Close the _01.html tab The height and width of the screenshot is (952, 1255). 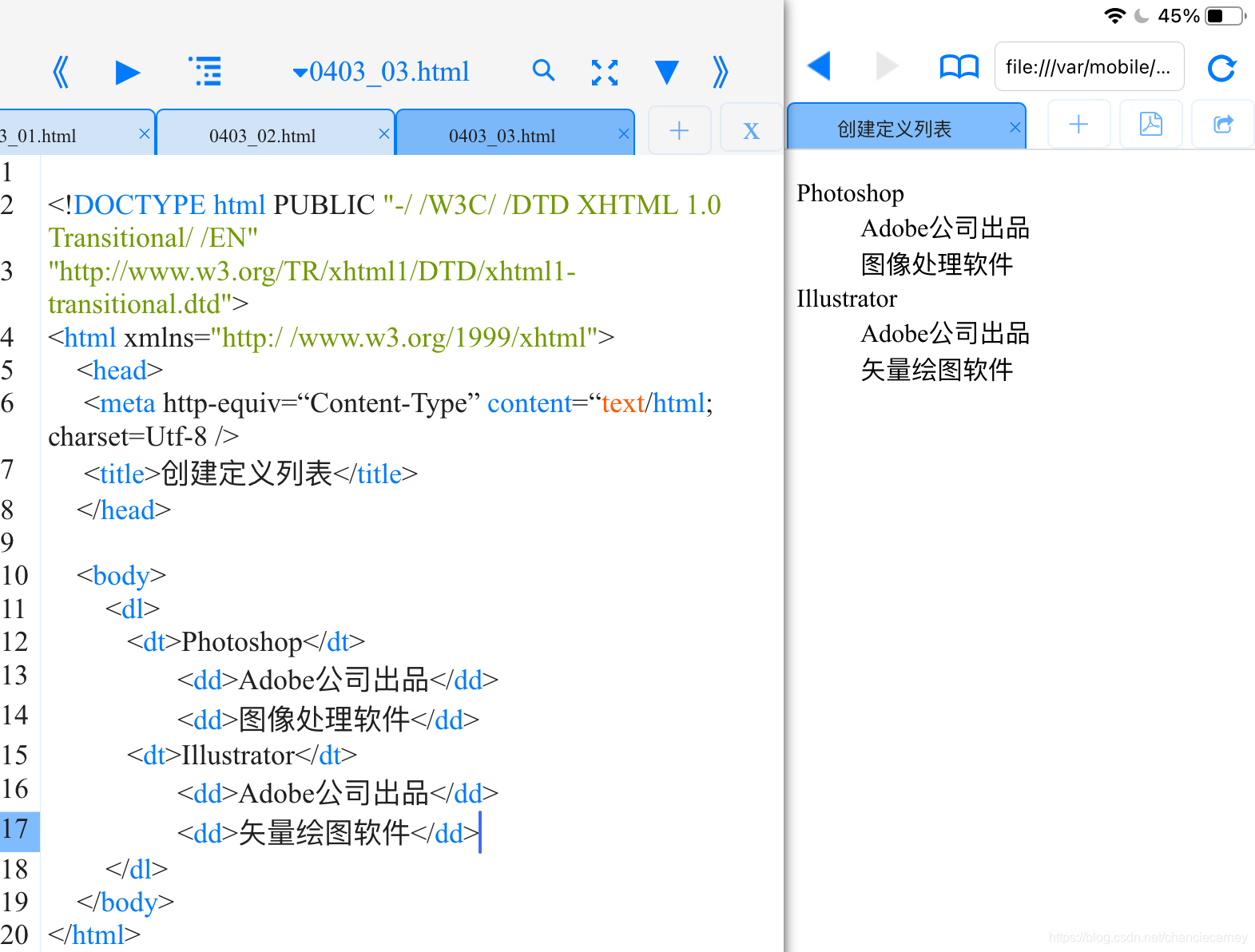tap(145, 133)
